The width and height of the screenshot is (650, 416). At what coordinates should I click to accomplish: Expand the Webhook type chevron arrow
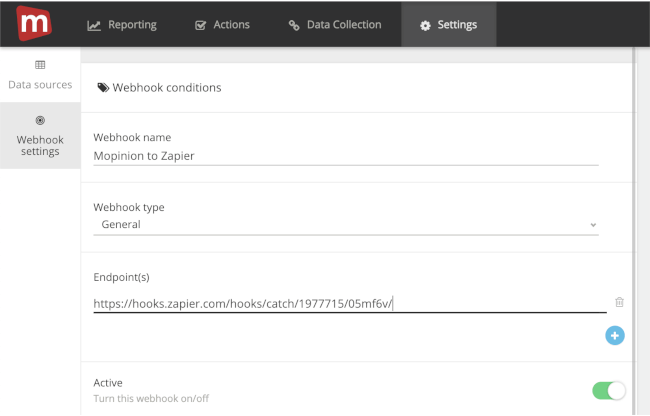(x=593, y=225)
